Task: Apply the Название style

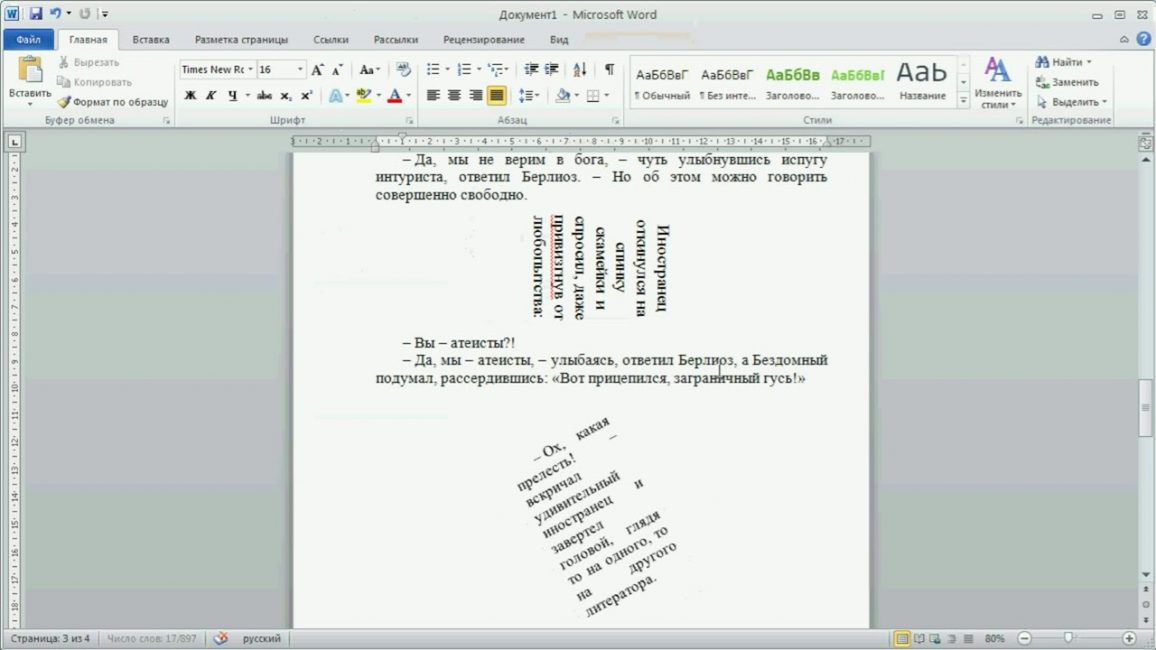Action: pos(922,83)
